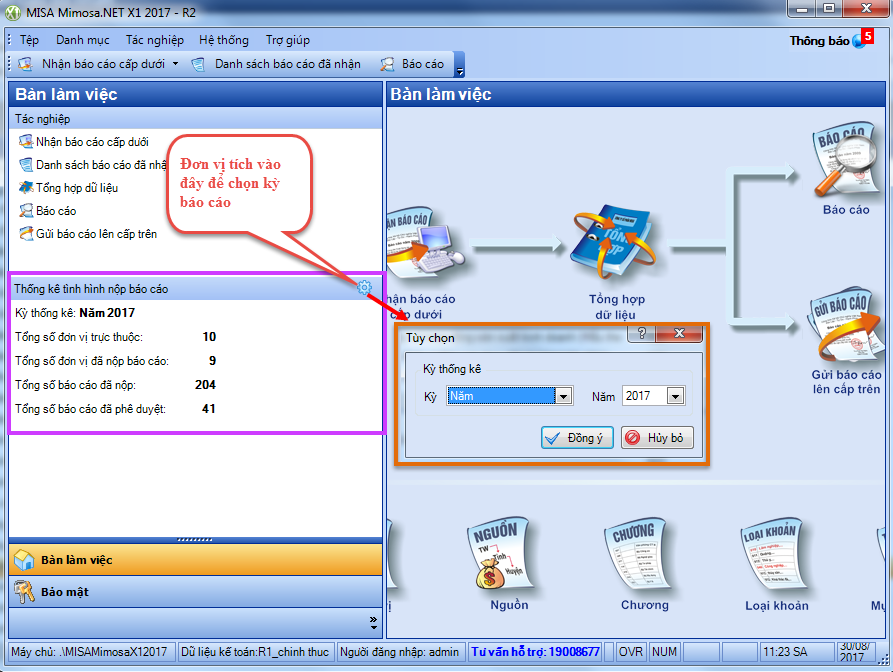The image size is (893, 672).
Task: Click the Hủy bỏ button
Action: coord(657,438)
